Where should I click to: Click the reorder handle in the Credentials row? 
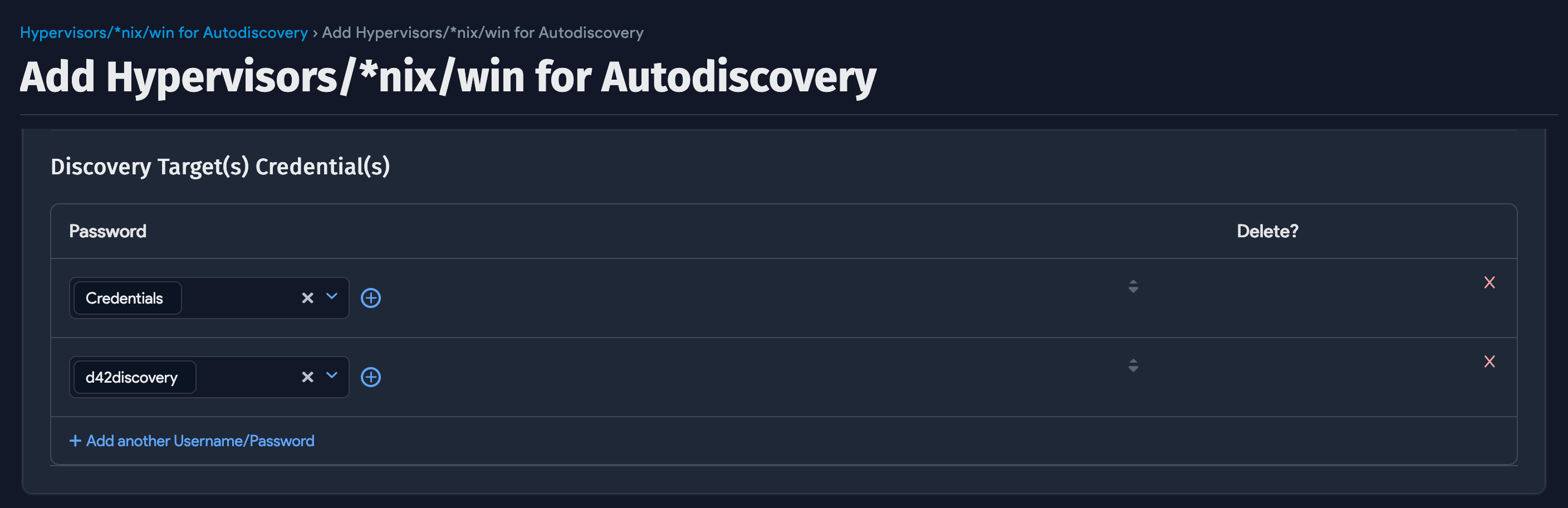pyautogui.click(x=1133, y=286)
